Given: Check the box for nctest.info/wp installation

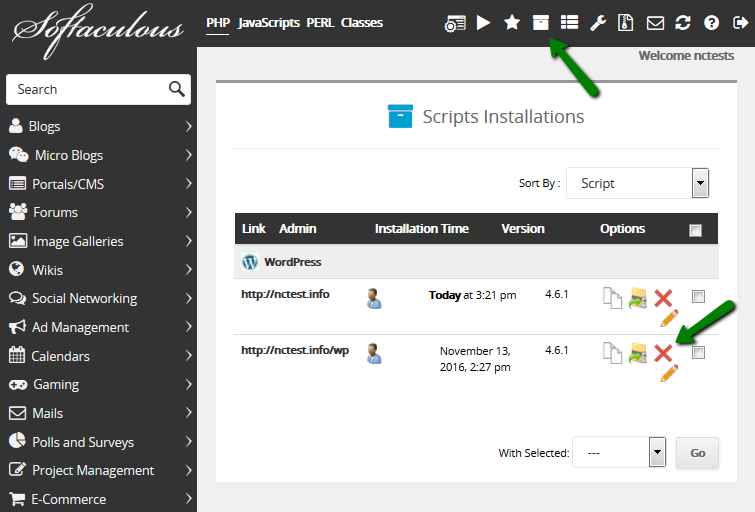Looking at the screenshot, I should pos(698,352).
